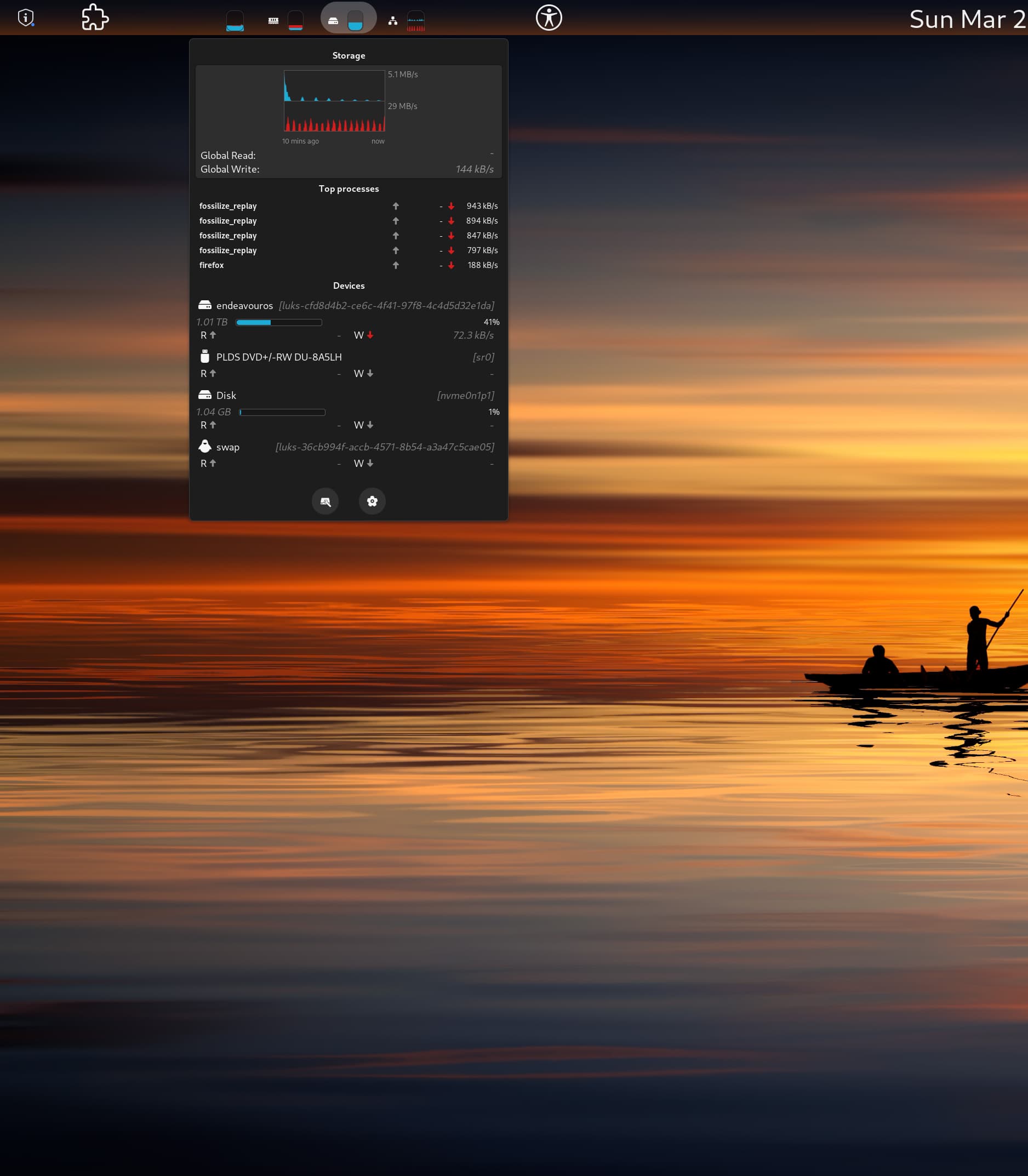Click the shield info icon in top bar

click(26, 18)
